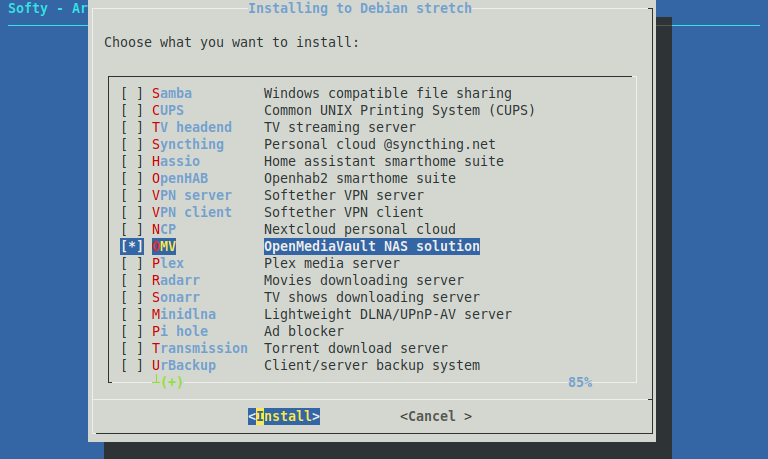
Task: Click 'Movies downloading server' description
Action: (364, 280)
